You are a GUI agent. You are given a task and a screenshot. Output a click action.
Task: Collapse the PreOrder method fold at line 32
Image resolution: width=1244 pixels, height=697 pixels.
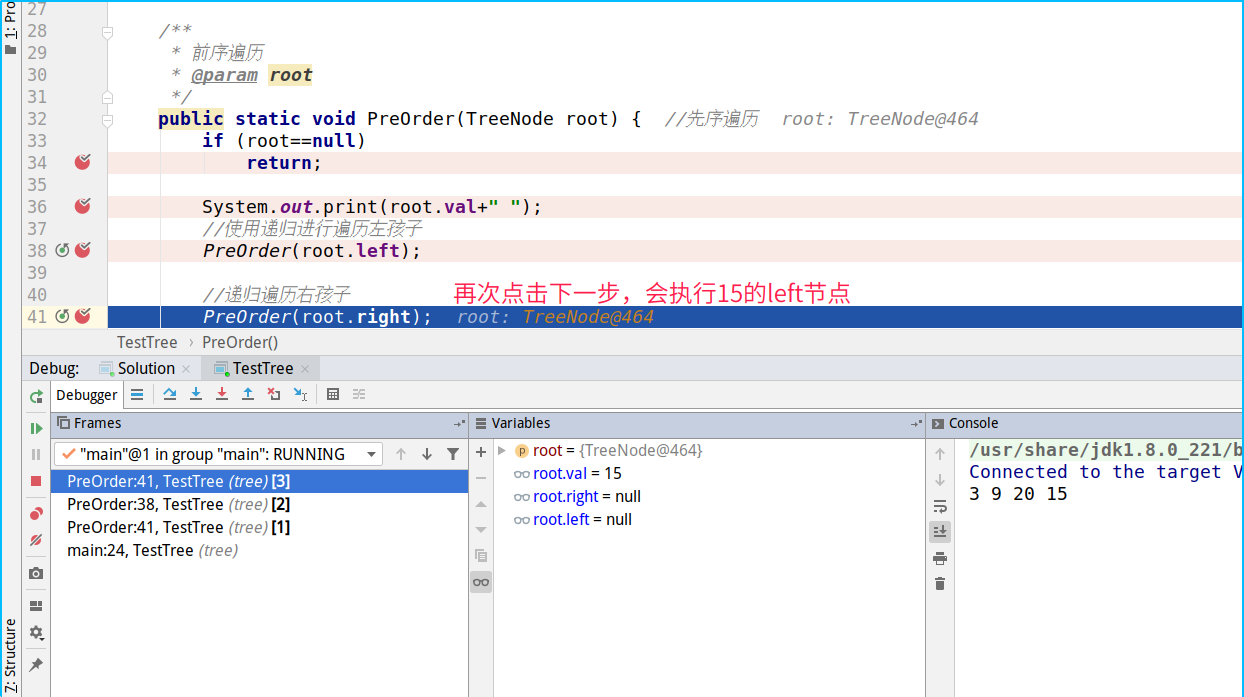click(x=108, y=119)
